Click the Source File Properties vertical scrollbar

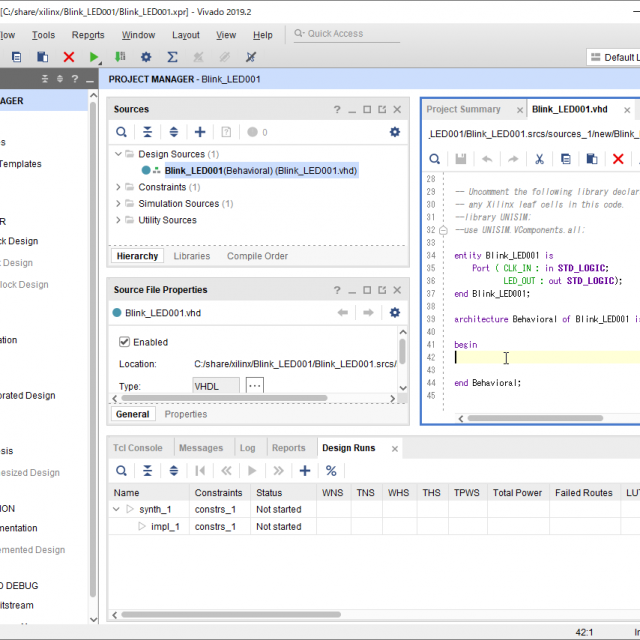coord(402,350)
